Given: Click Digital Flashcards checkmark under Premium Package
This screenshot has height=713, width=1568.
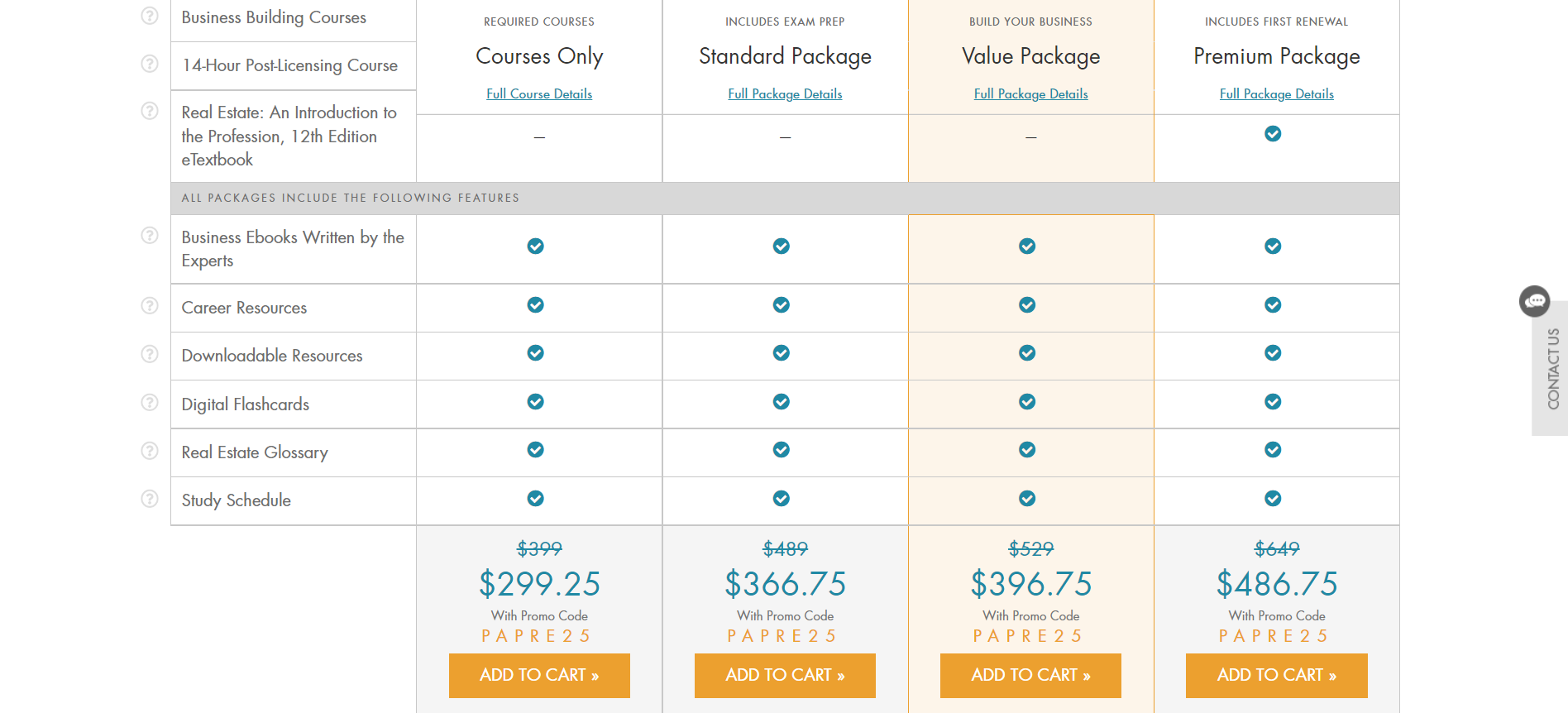Looking at the screenshot, I should (x=1273, y=402).
